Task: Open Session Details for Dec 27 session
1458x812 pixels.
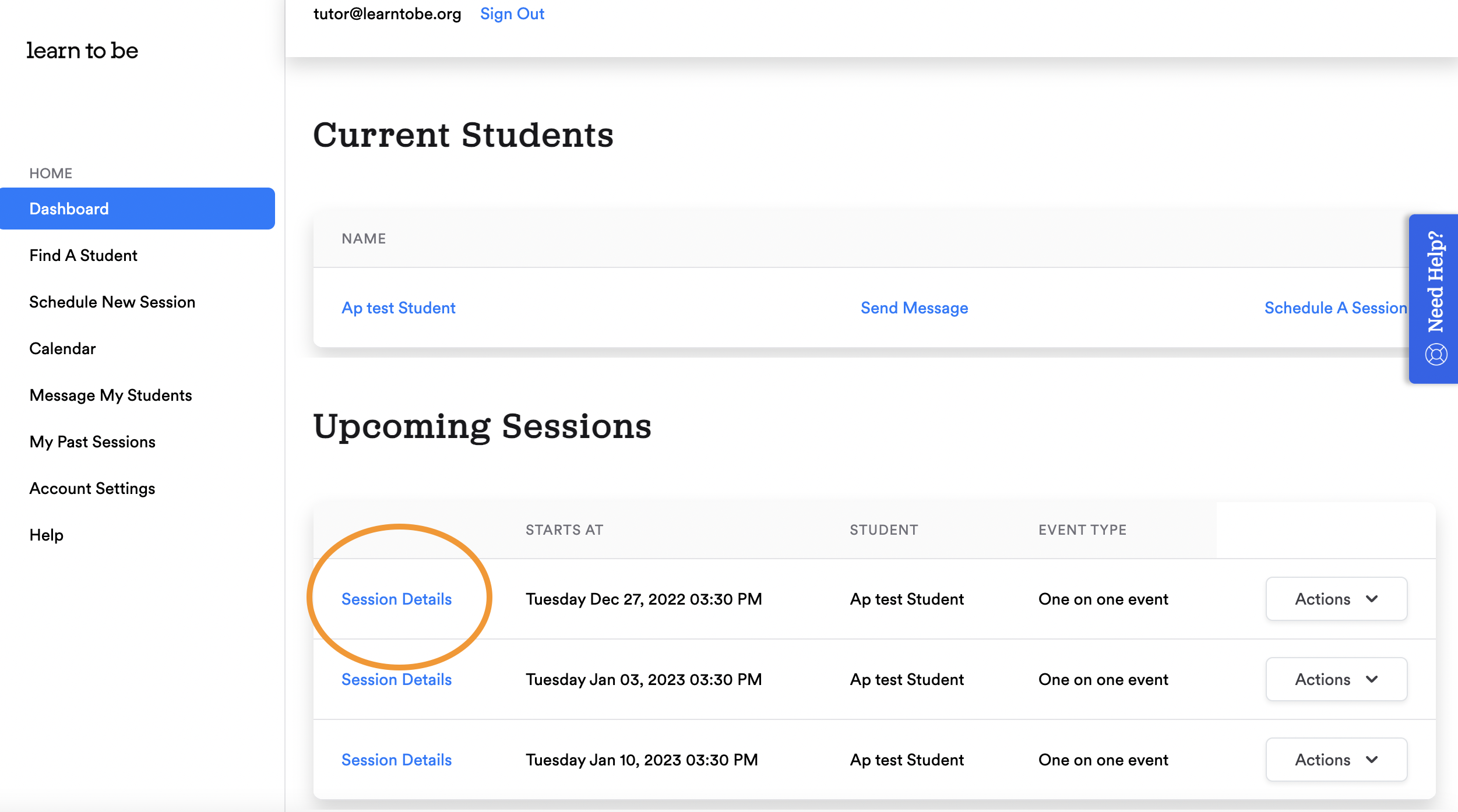Action: 396,599
